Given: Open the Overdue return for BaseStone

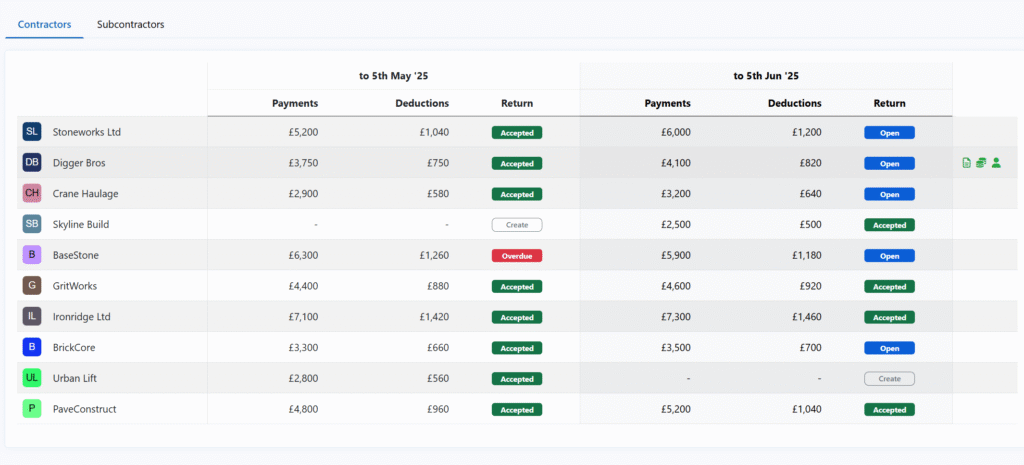Looking at the screenshot, I should [517, 256].
